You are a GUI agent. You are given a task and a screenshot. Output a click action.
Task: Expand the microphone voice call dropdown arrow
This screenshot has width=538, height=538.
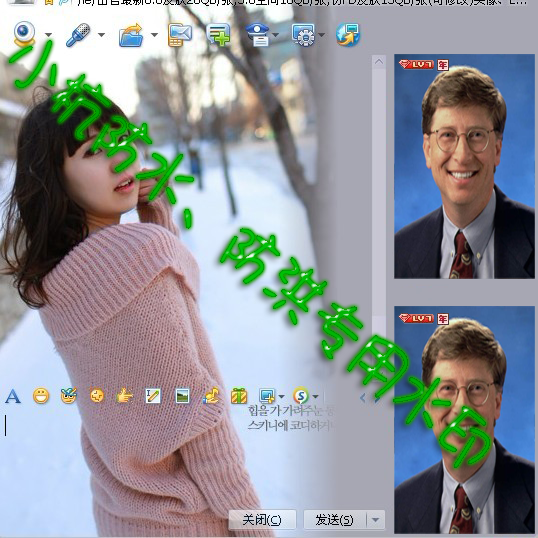point(101,35)
